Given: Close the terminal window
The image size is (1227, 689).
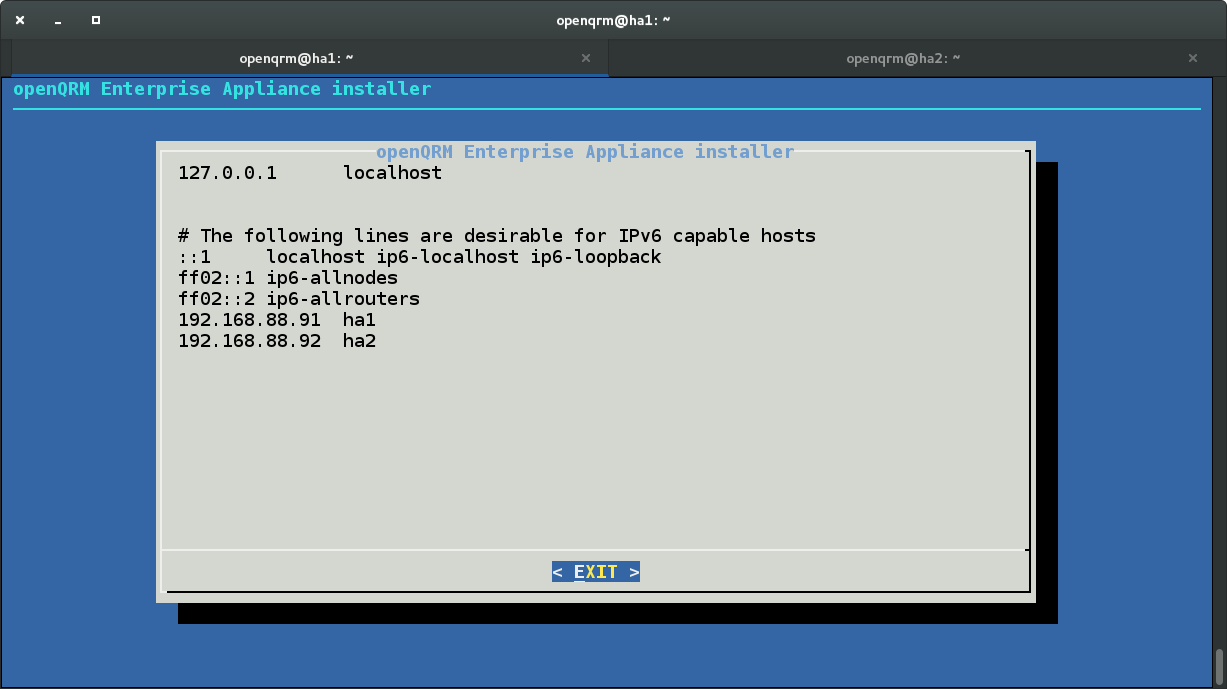Looking at the screenshot, I should [20, 20].
